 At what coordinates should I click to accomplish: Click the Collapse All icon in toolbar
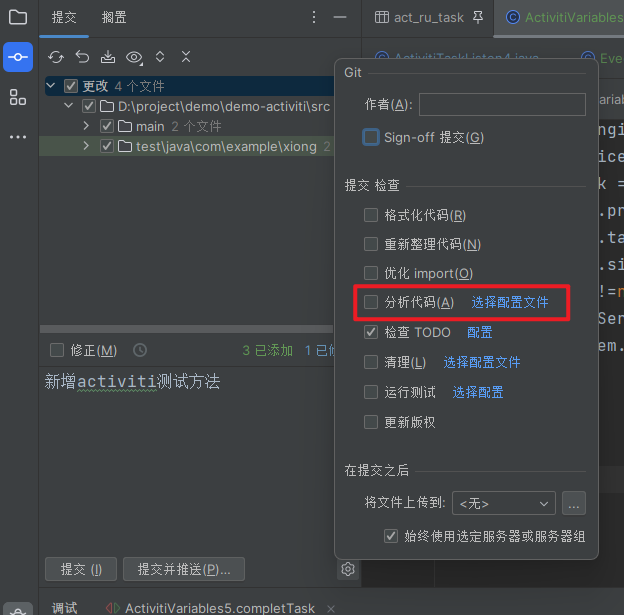(x=186, y=57)
